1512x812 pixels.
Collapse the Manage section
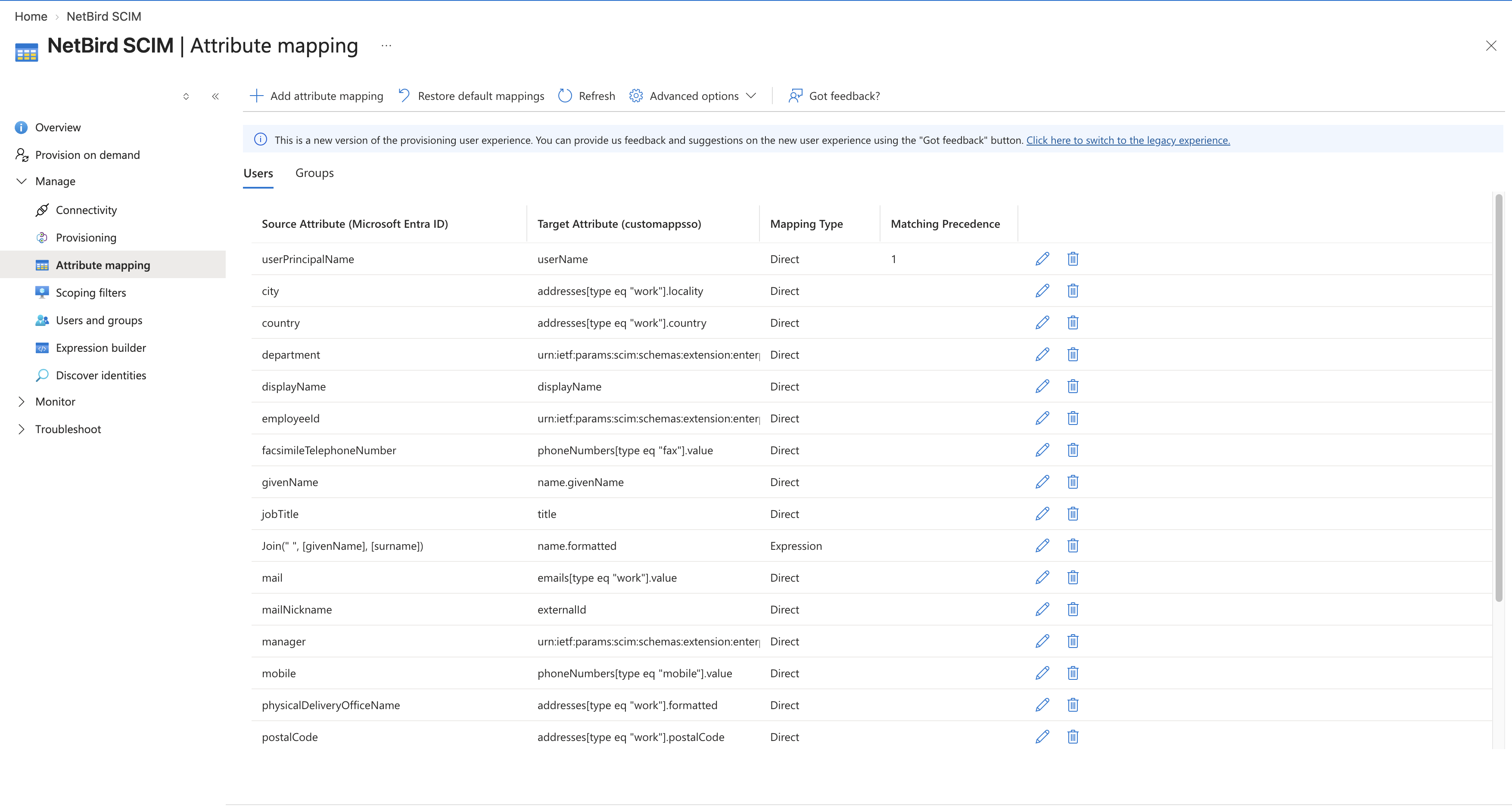[22, 181]
